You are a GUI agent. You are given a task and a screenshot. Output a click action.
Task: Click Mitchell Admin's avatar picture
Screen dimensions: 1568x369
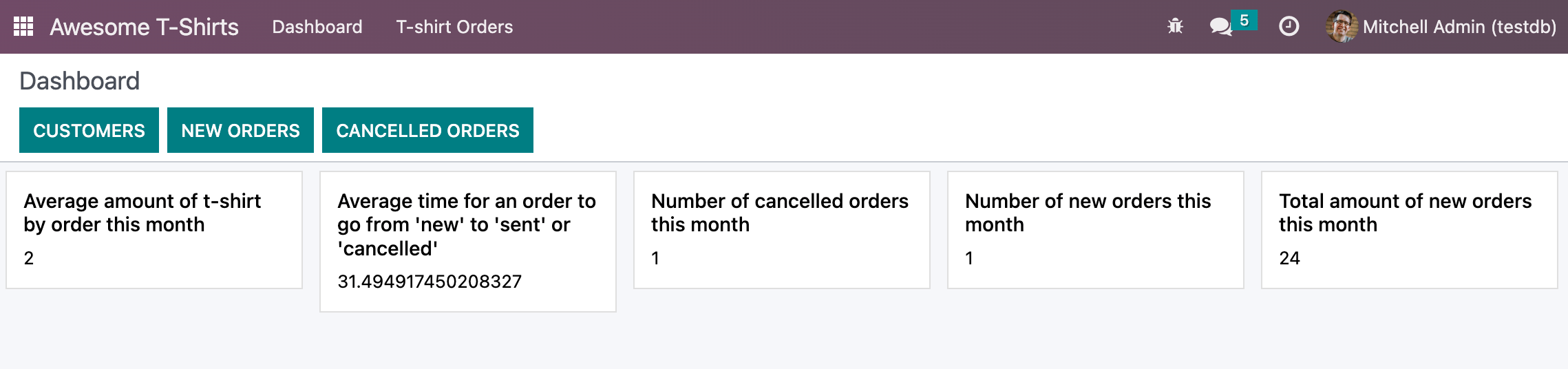coord(1341,27)
